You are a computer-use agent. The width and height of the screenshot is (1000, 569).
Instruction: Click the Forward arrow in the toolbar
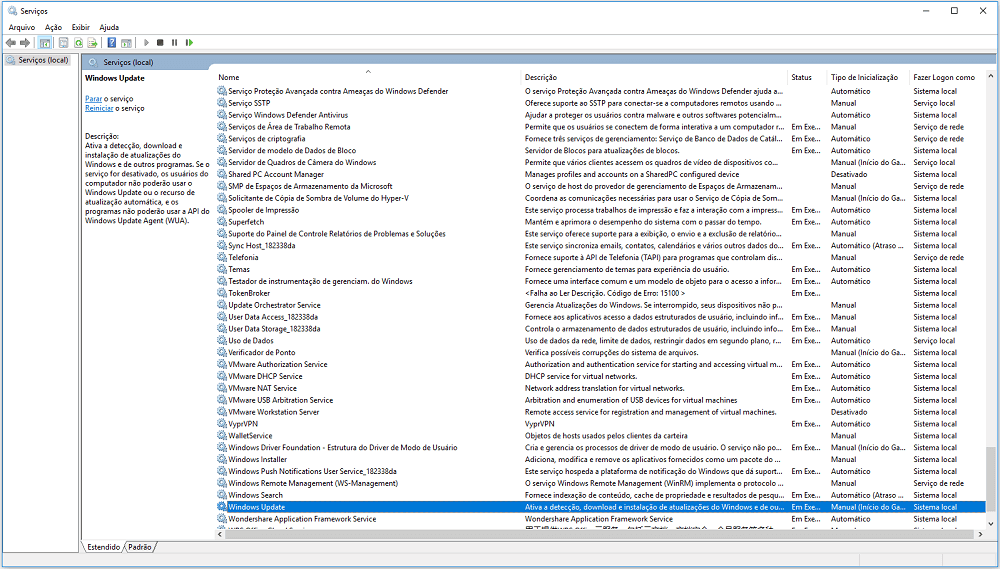click(25, 43)
